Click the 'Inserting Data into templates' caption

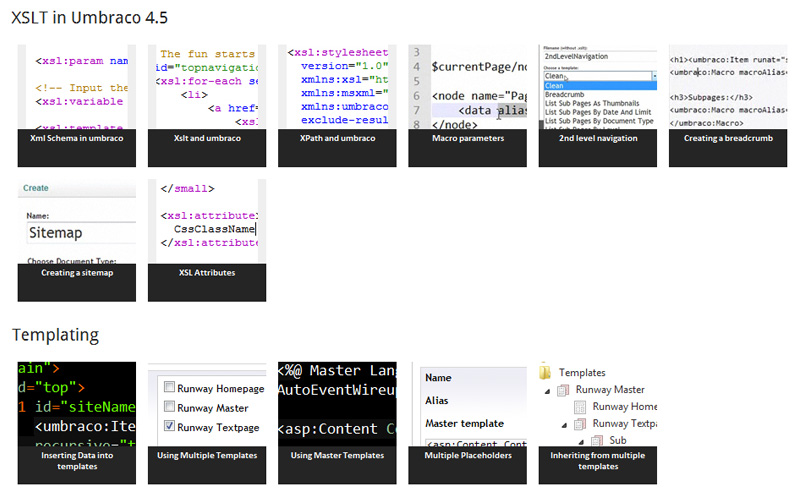point(77,461)
